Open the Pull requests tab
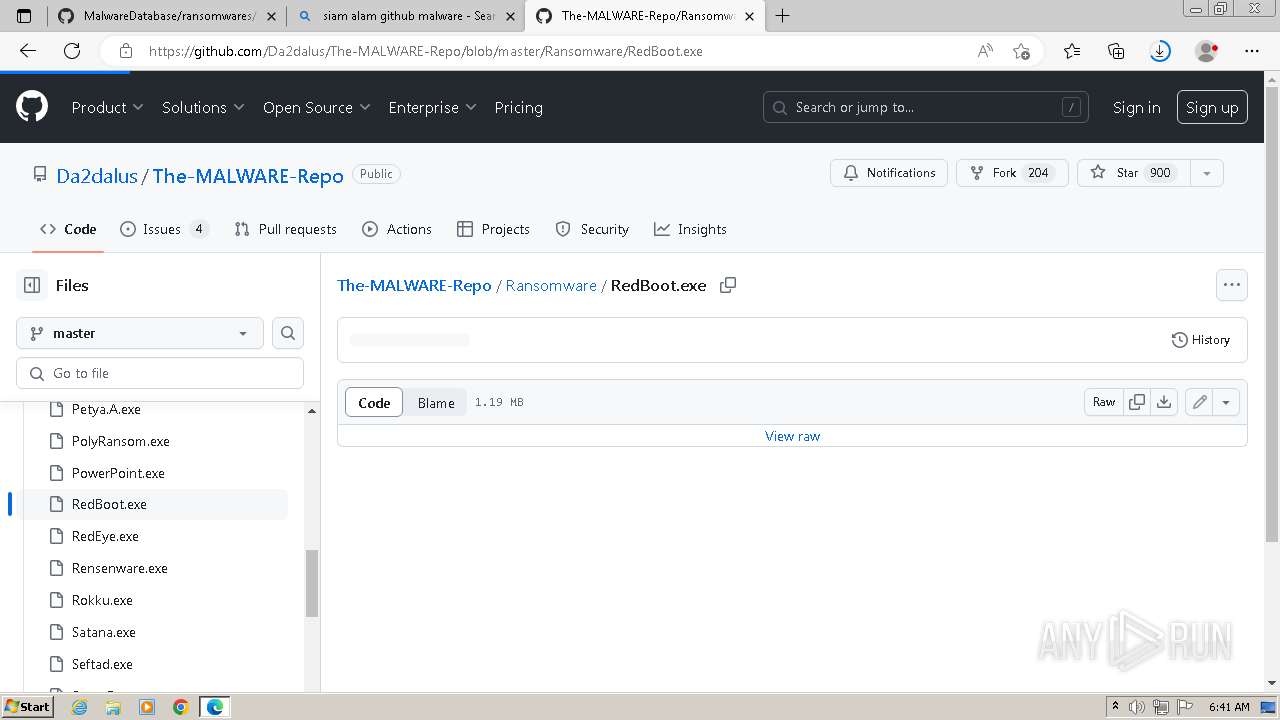 (x=285, y=229)
